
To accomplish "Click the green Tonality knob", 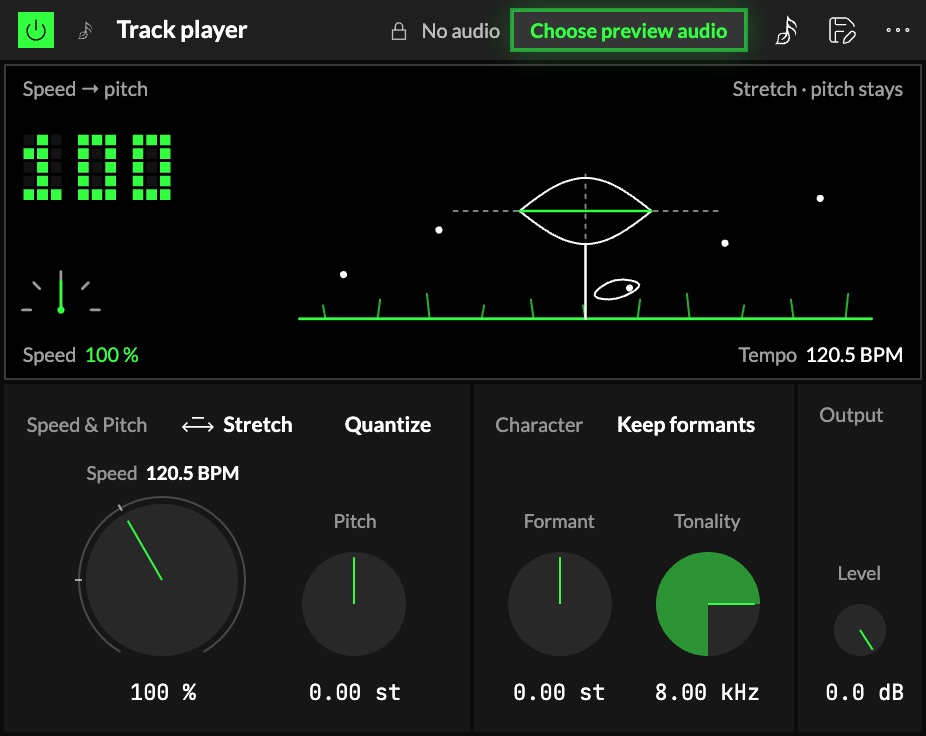I will 707,604.
